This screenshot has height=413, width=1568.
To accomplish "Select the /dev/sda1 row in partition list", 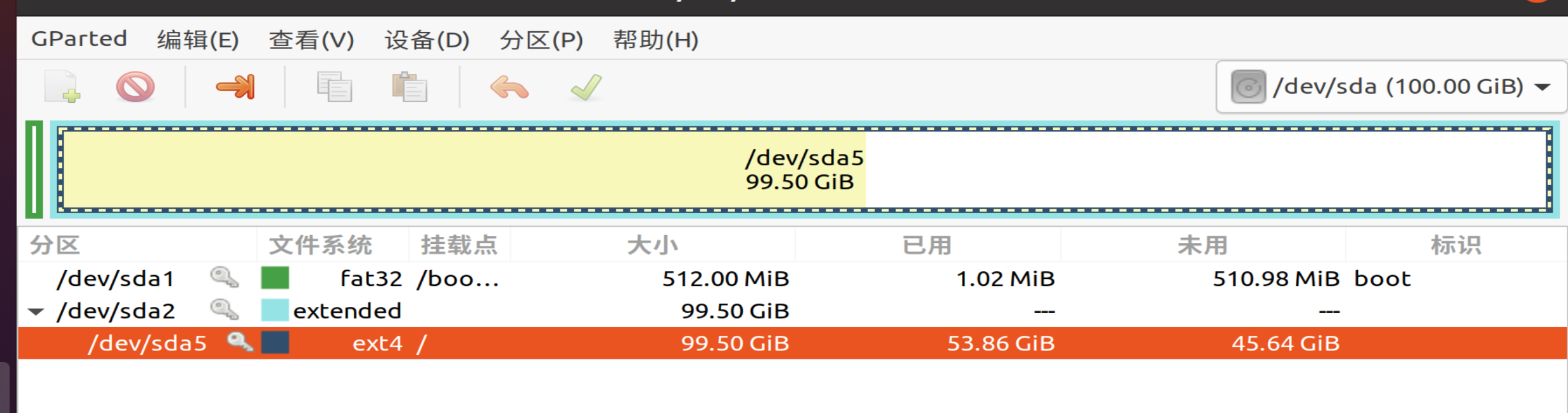I will point(792,278).
